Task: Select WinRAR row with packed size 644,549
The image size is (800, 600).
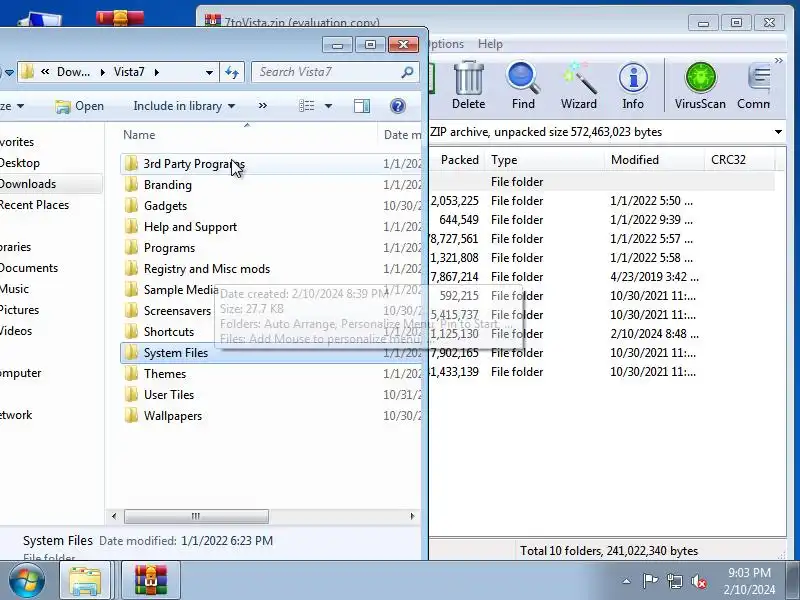Action: pos(602,220)
